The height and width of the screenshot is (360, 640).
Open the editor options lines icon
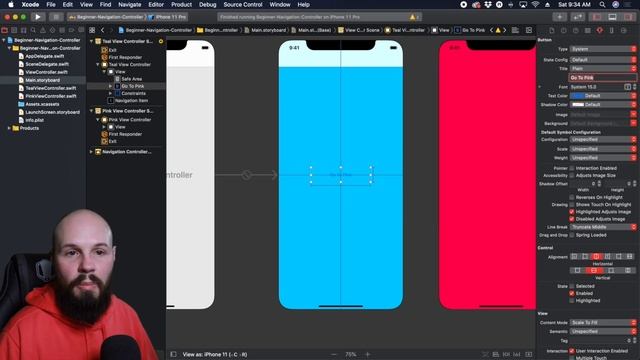[x=516, y=30]
